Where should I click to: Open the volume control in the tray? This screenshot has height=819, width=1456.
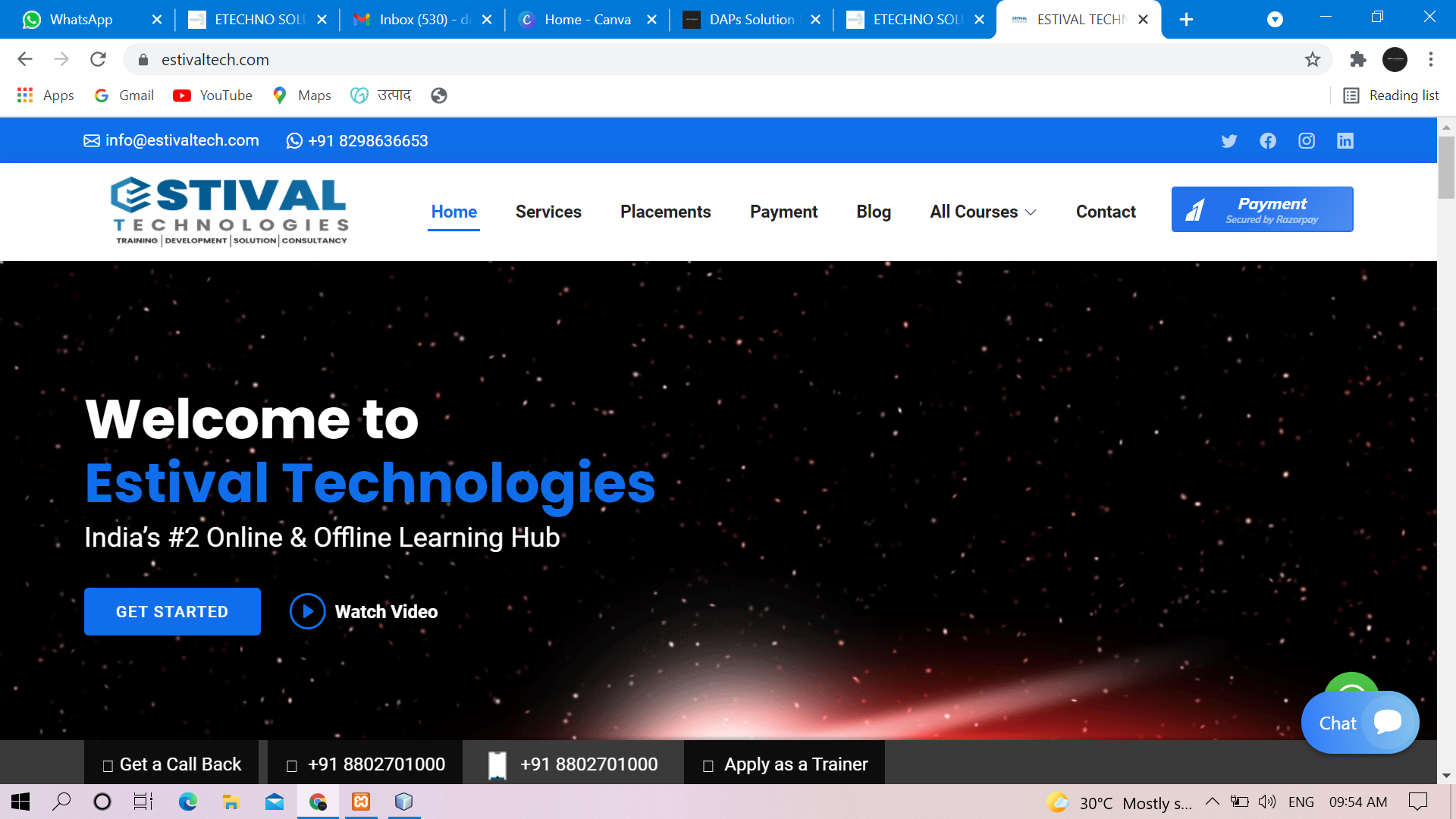pos(1267,802)
